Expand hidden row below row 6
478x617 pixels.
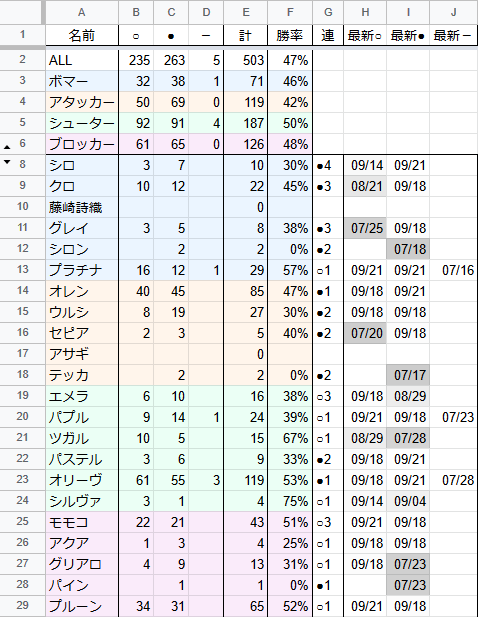click(x=7, y=148)
